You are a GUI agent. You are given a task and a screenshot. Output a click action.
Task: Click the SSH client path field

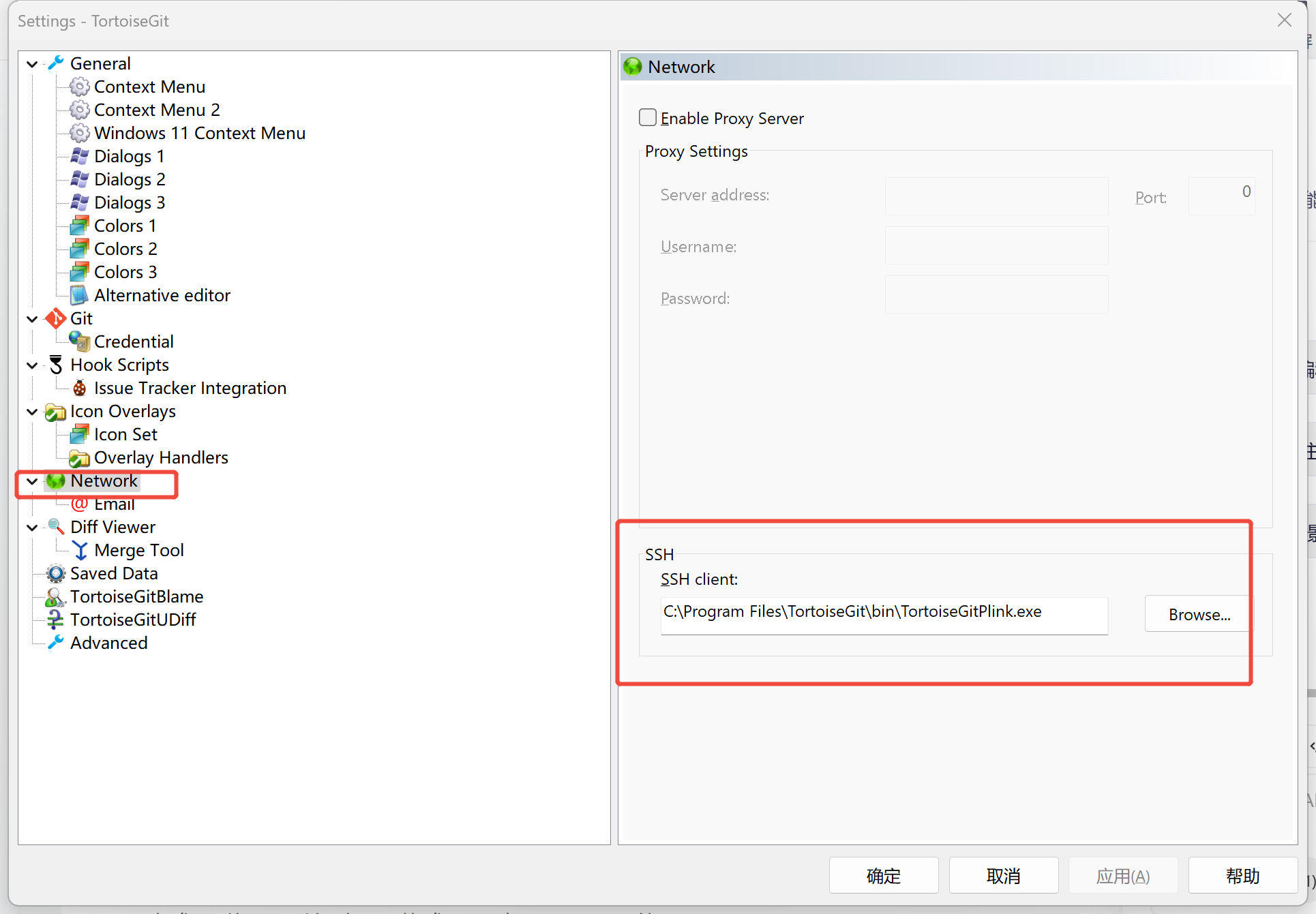pyautogui.click(x=884, y=615)
